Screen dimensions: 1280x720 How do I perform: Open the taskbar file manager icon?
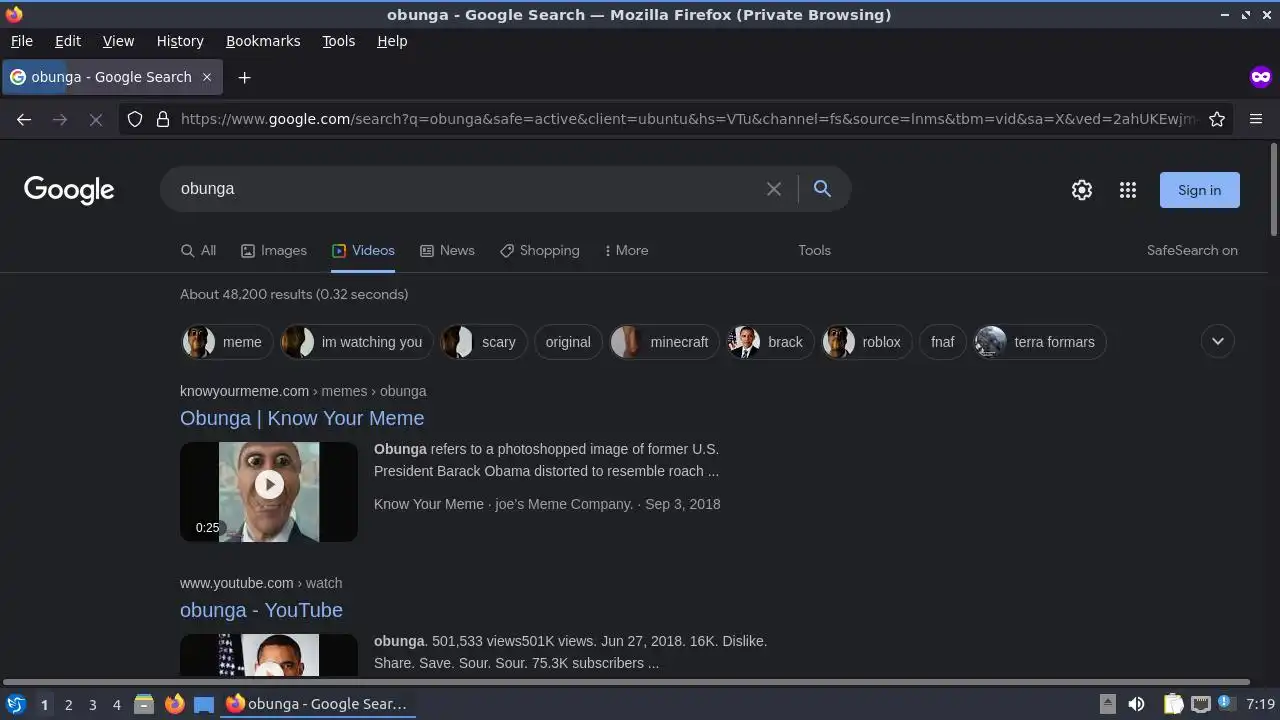(144, 704)
